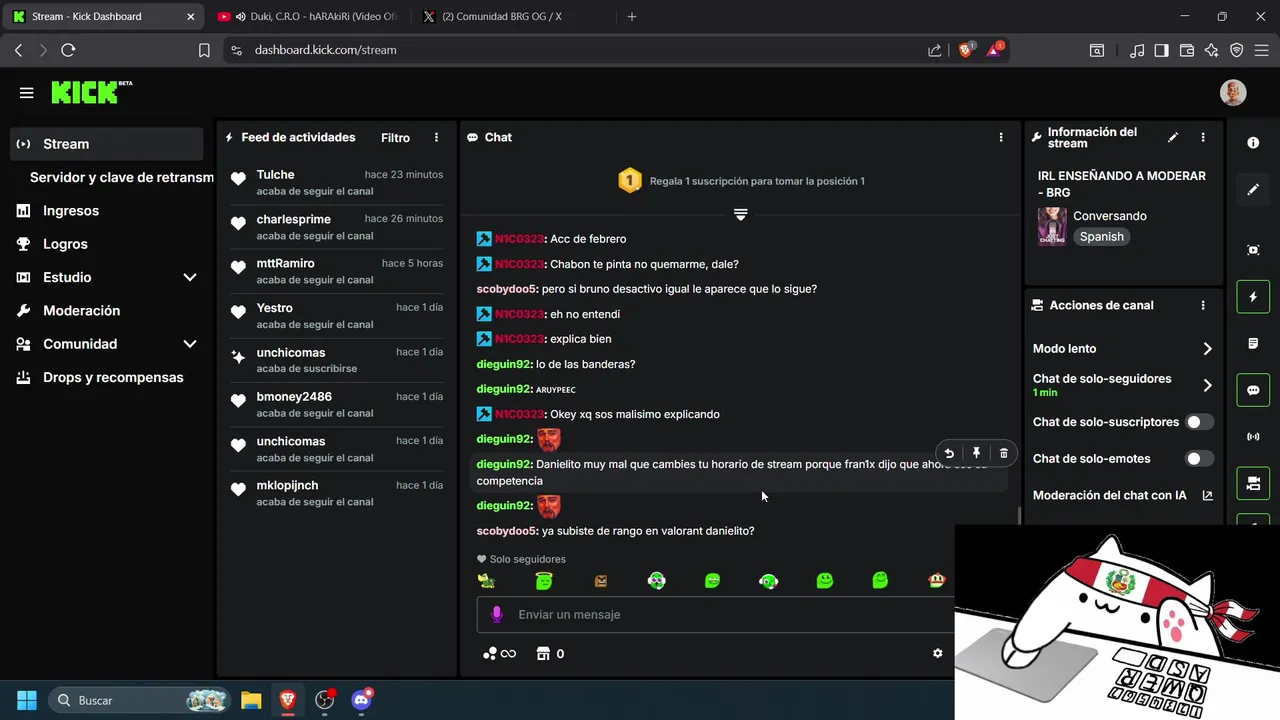This screenshot has height=720, width=1280.
Task: Pin the hovered dieguin92 chat message
Action: (977, 453)
